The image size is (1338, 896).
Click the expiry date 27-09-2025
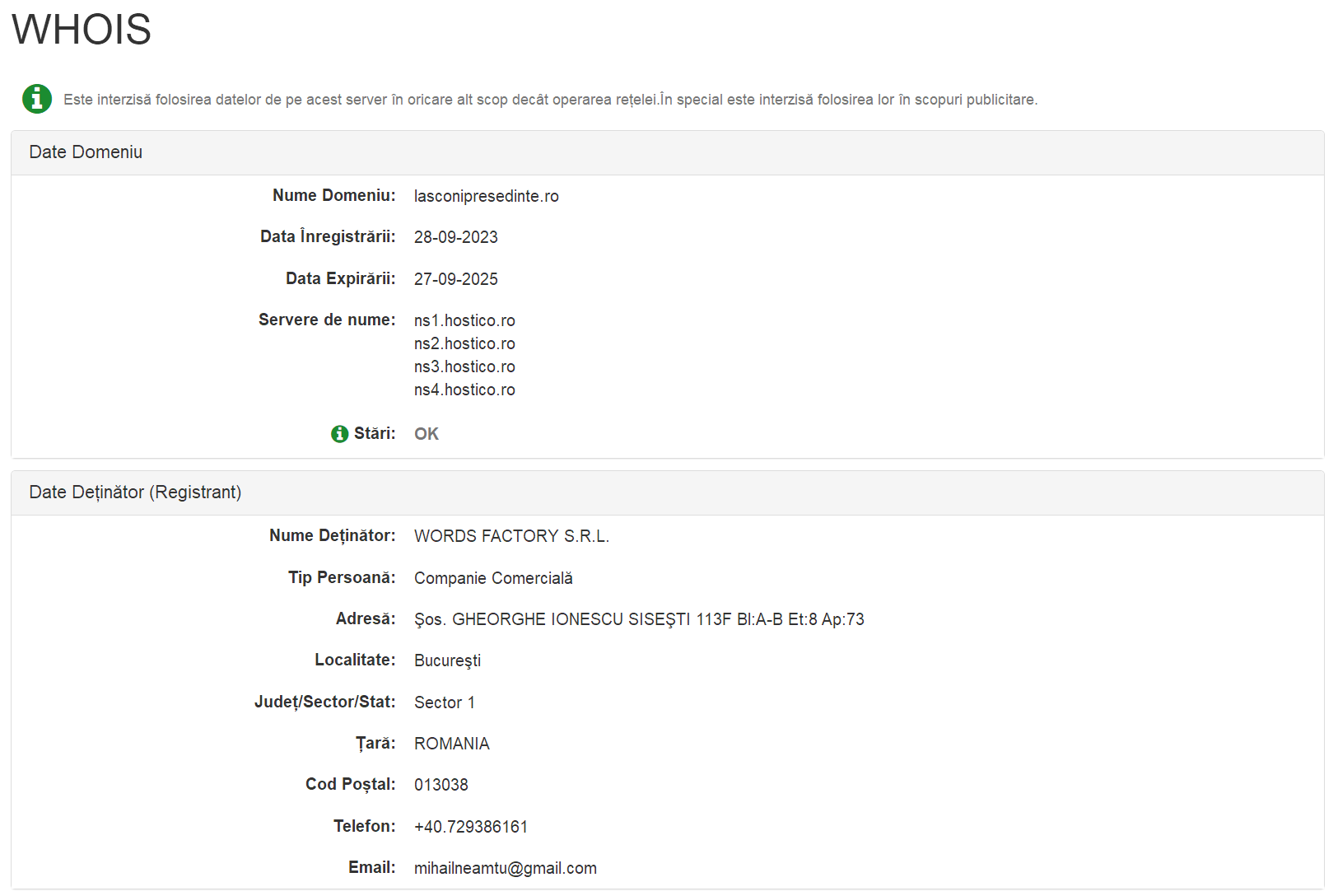pyautogui.click(x=455, y=279)
